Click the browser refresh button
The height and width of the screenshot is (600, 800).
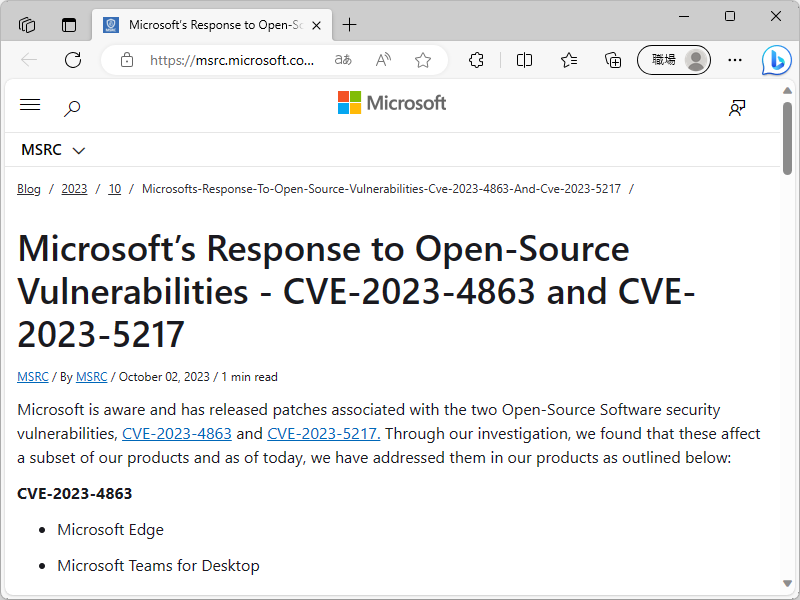[x=73, y=60]
